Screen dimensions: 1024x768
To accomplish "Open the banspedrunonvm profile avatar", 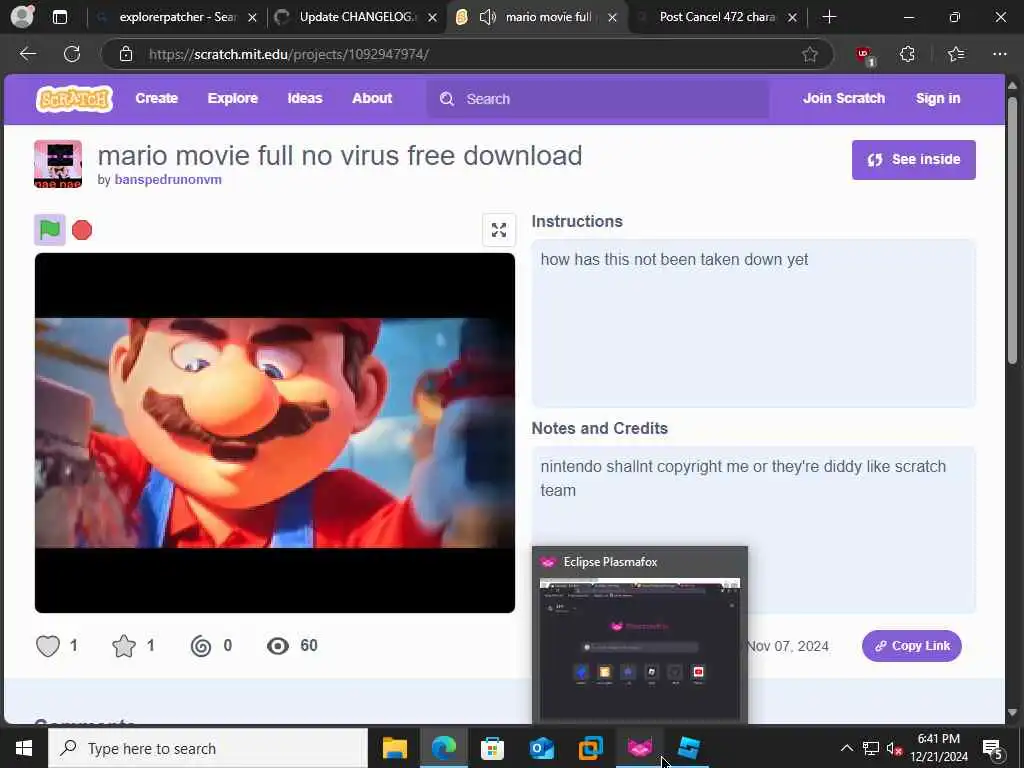I will 58,164.
